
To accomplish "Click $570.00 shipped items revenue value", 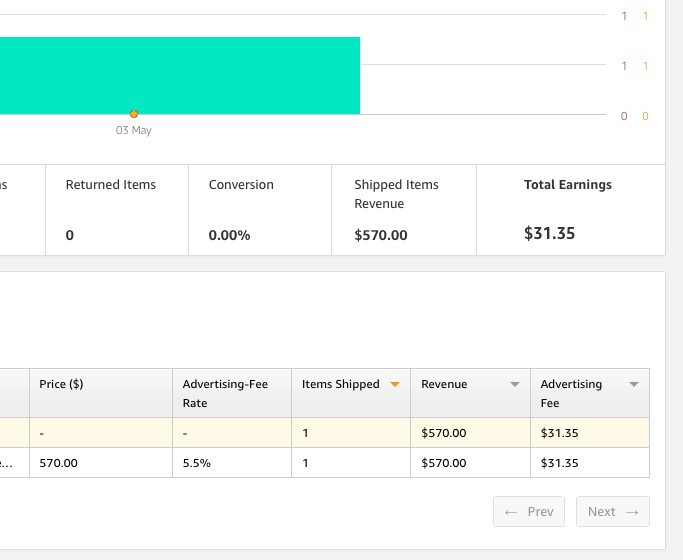I will click(x=381, y=235).
